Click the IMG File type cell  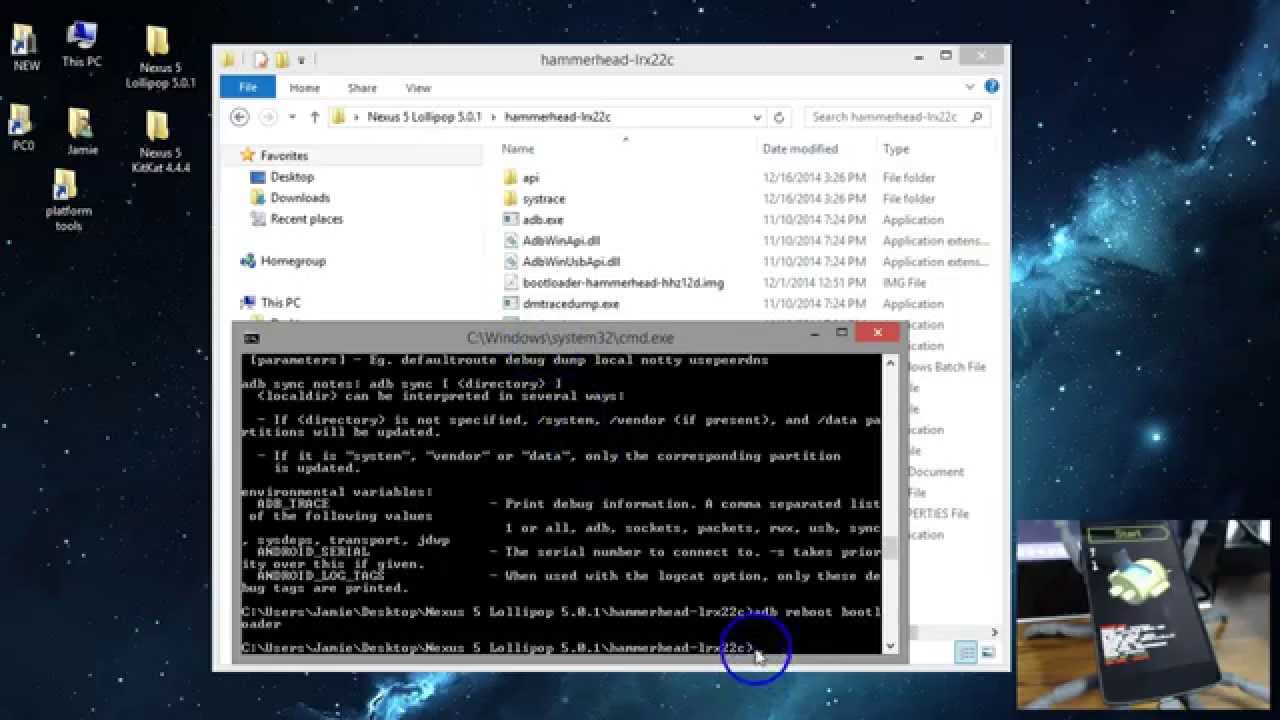point(904,283)
